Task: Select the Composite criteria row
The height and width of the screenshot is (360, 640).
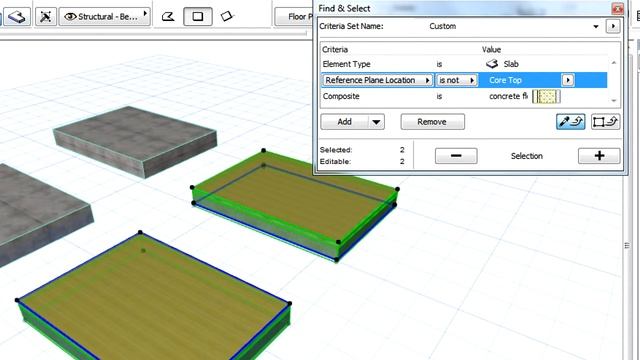Action: (464, 96)
